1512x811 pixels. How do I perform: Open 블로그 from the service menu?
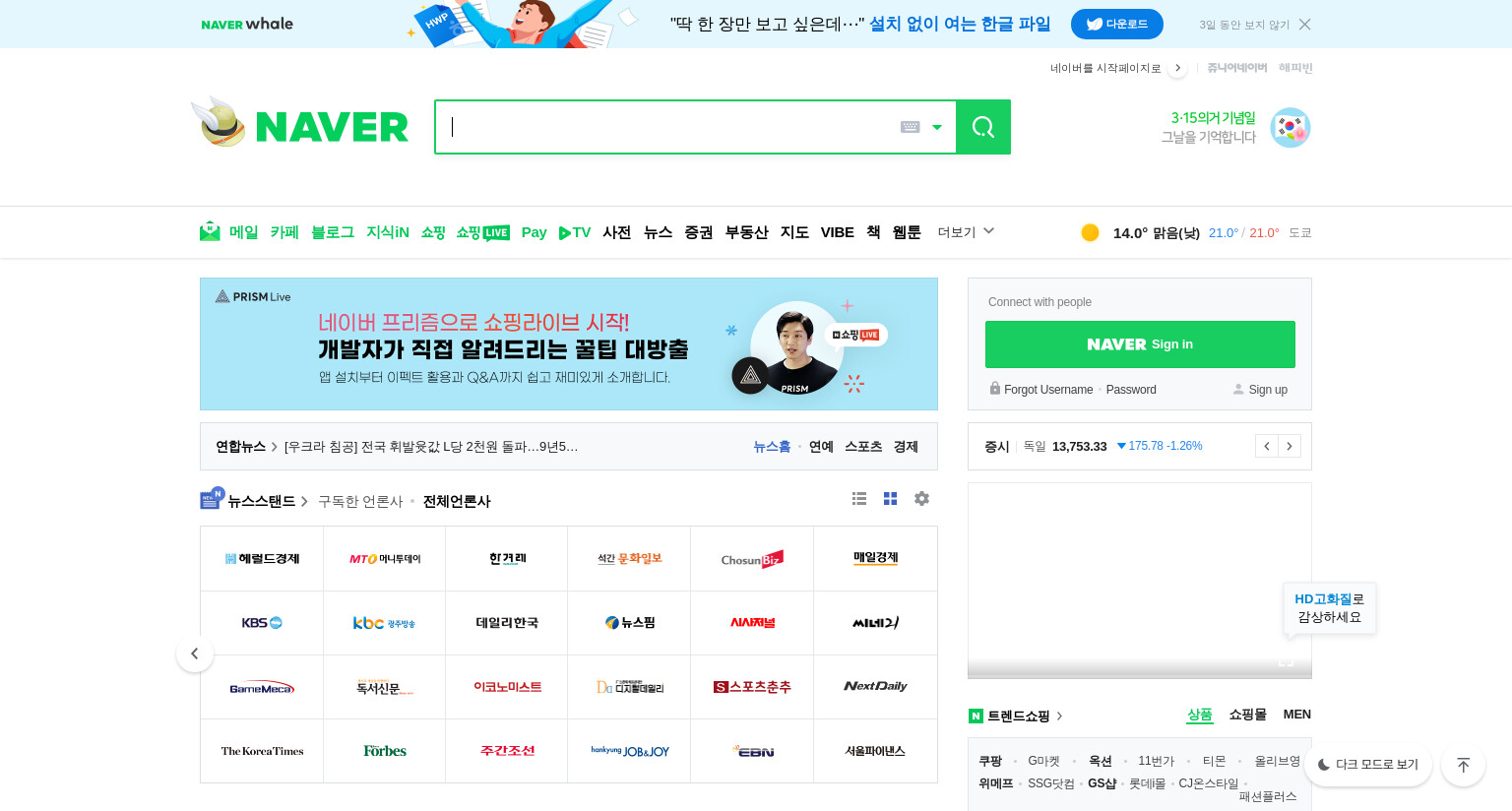(333, 232)
